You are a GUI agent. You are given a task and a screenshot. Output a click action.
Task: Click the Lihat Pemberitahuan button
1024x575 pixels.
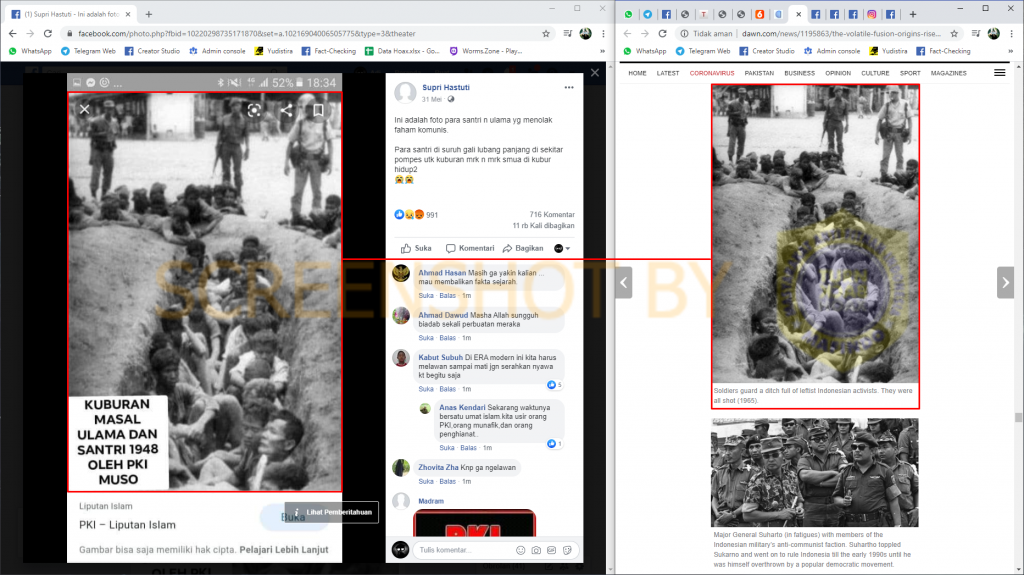[x=332, y=512]
